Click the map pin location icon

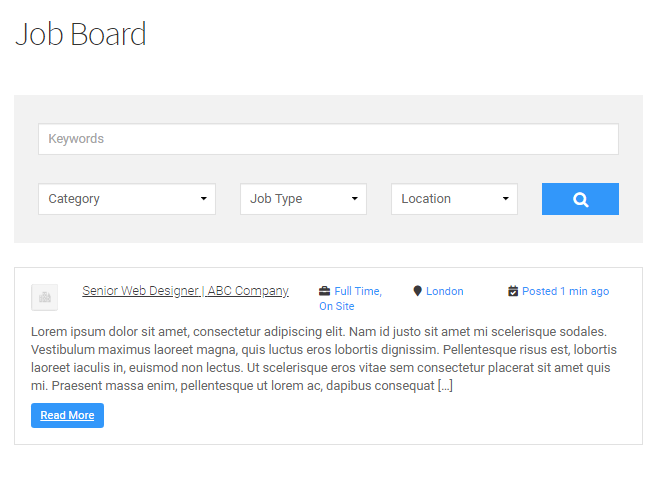pos(417,291)
